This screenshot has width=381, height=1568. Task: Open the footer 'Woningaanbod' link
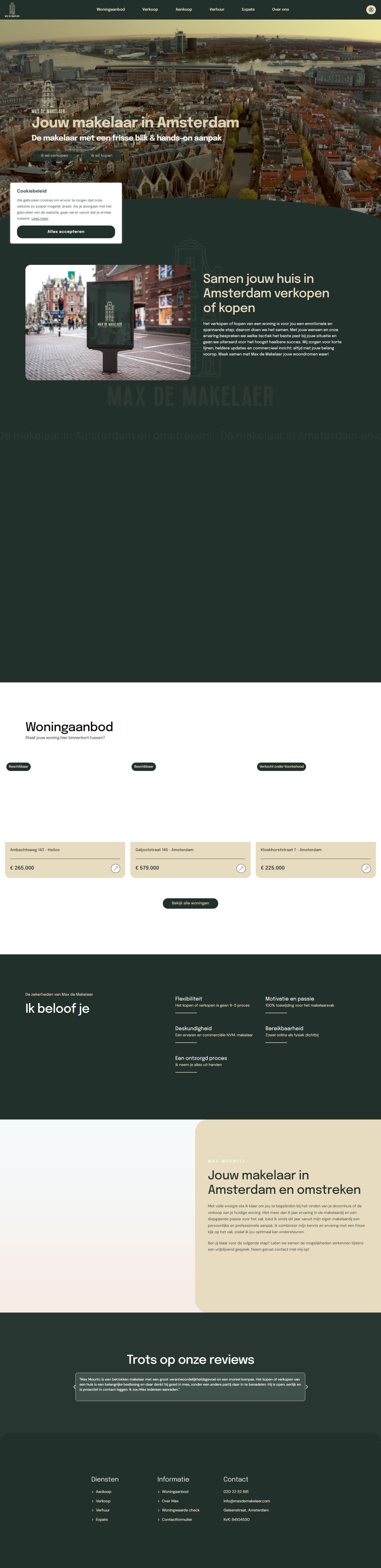(175, 1492)
